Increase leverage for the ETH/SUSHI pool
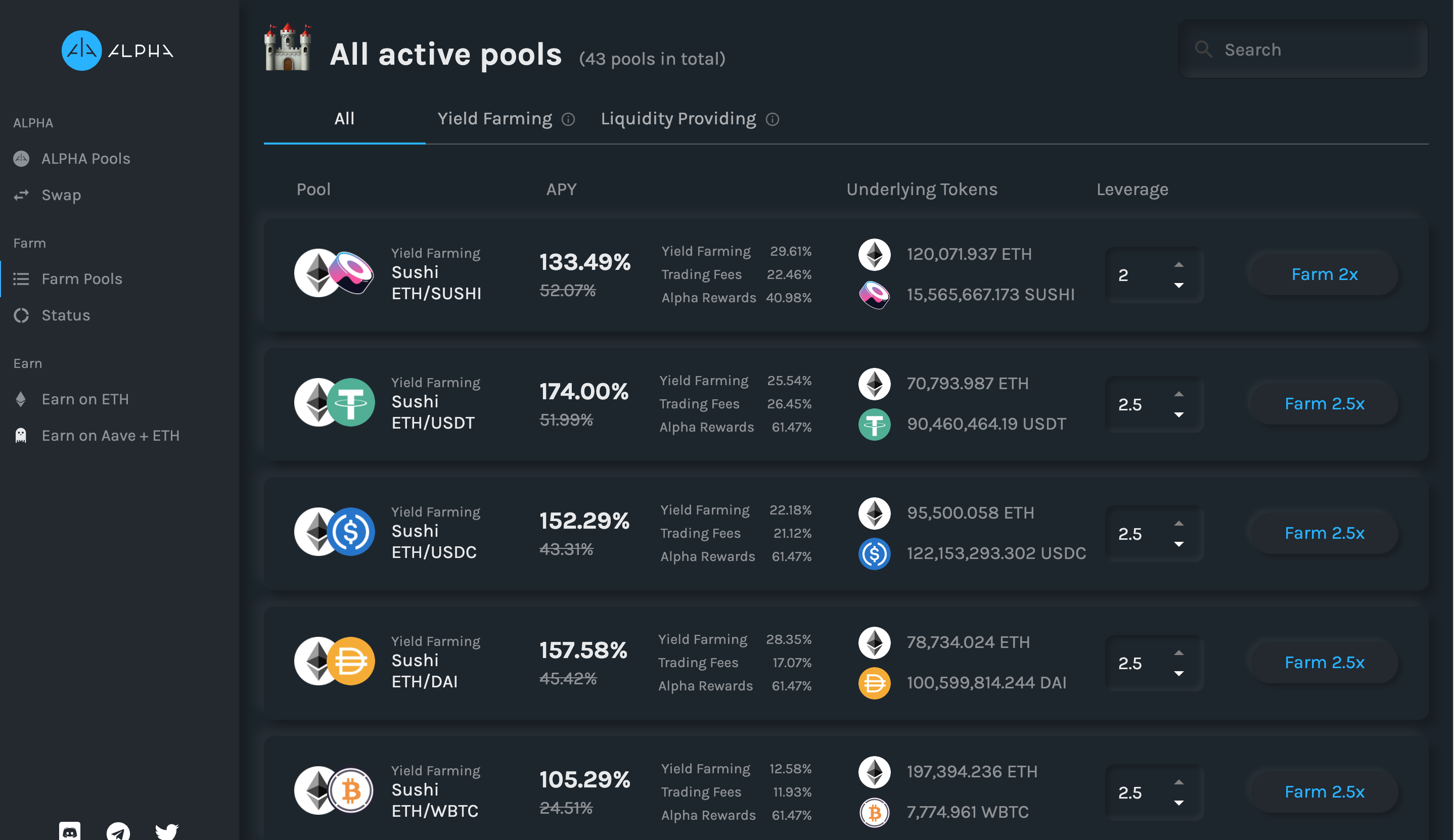 (x=1179, y=265)
